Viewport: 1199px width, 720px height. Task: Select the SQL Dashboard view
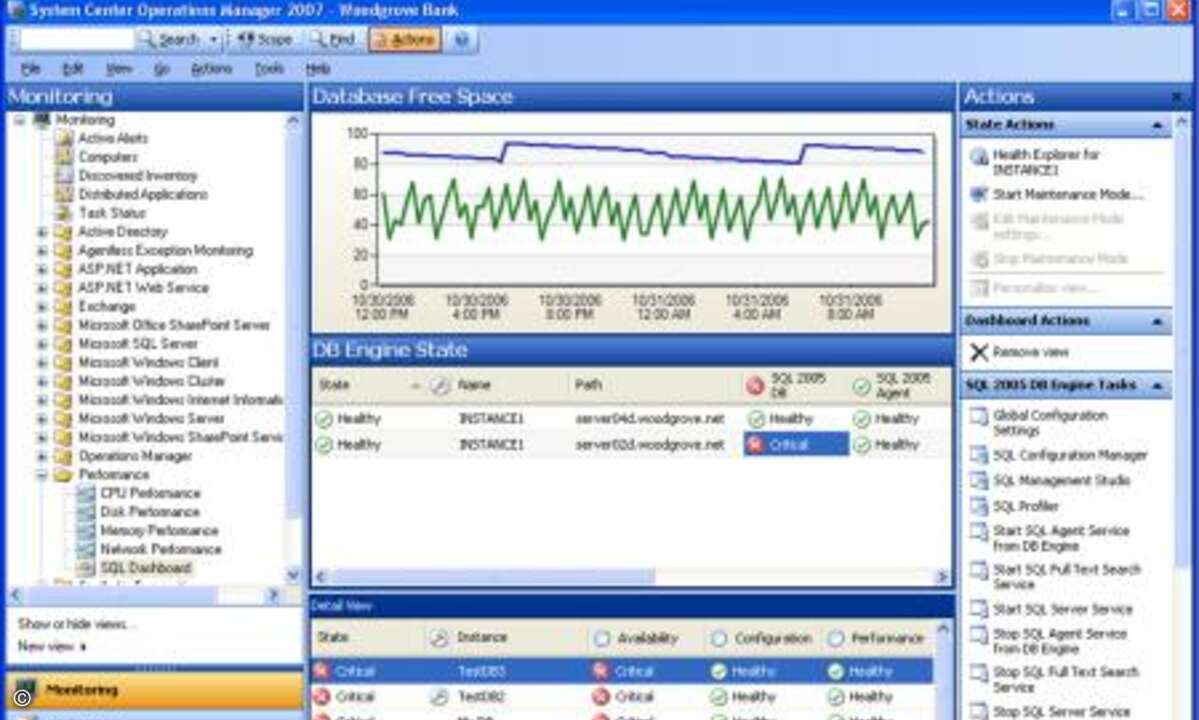(x=145, y=568)
